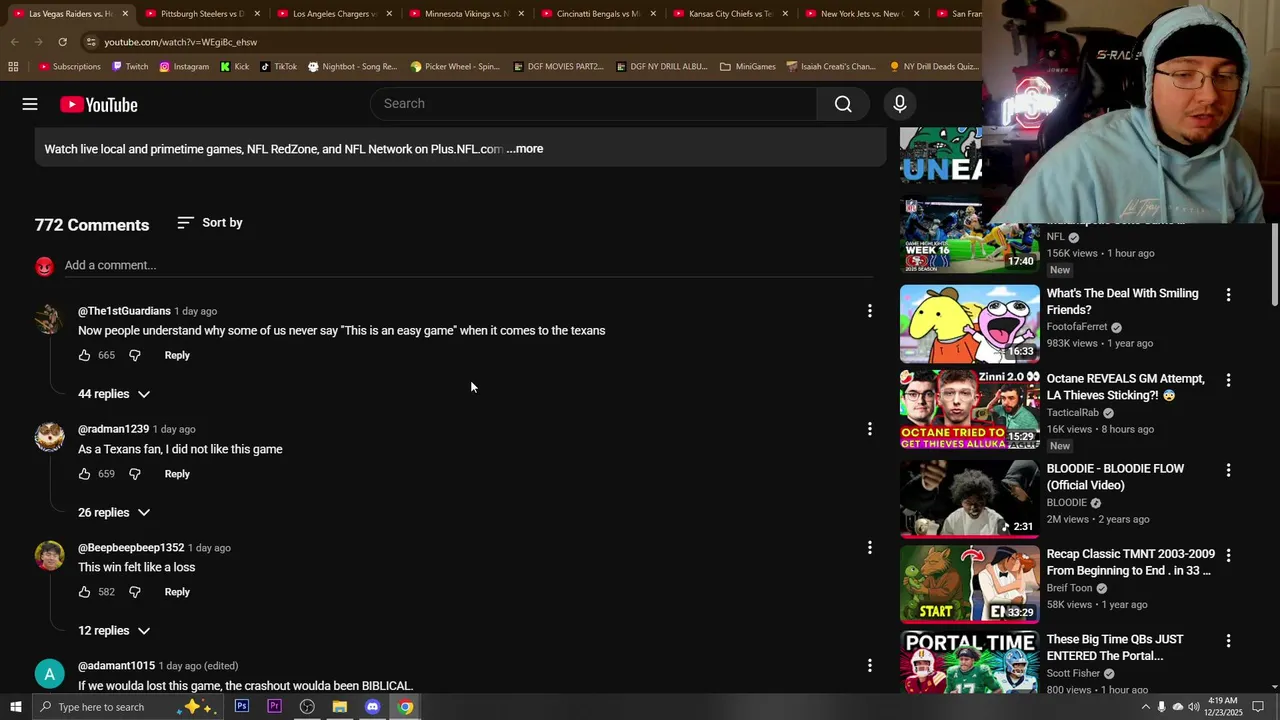Like the comment by @The1stGuardians
Viewport: 1280px width, 720px height.
tap(84, 355)
